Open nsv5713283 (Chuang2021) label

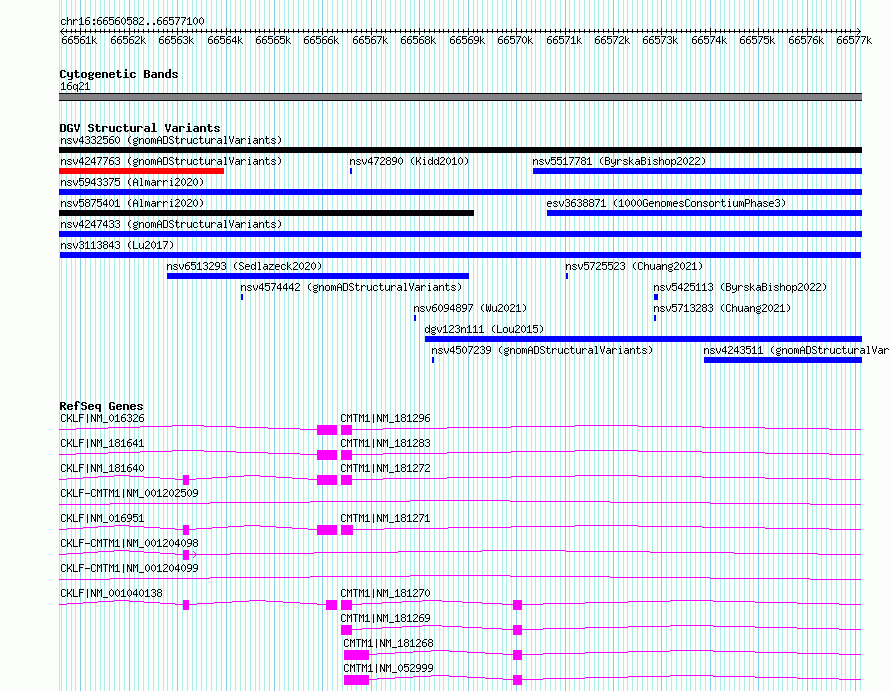pyautogui.click(x=722, y=308)
